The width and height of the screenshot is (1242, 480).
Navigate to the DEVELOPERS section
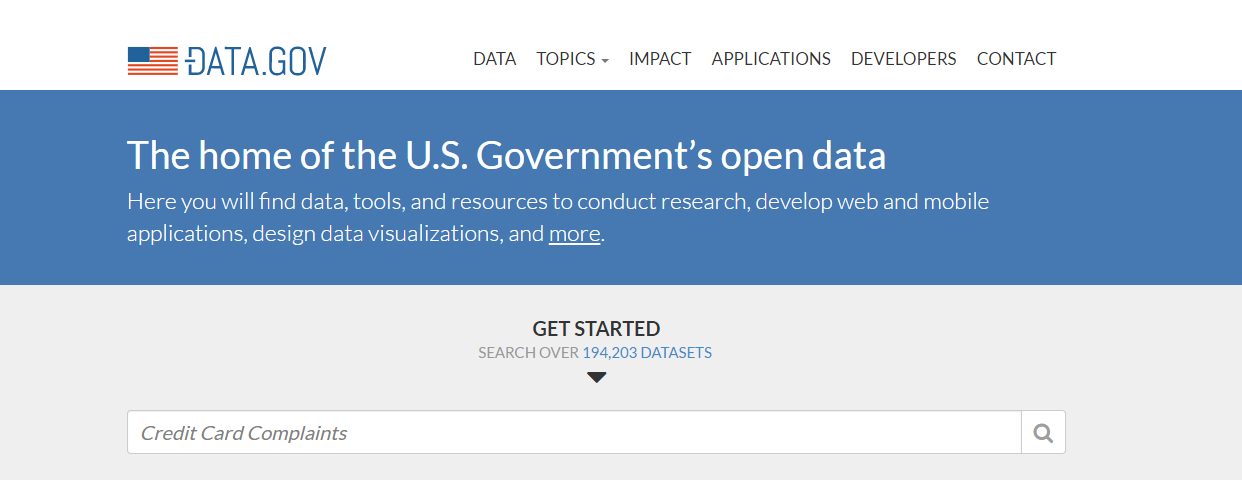point(903,59)
